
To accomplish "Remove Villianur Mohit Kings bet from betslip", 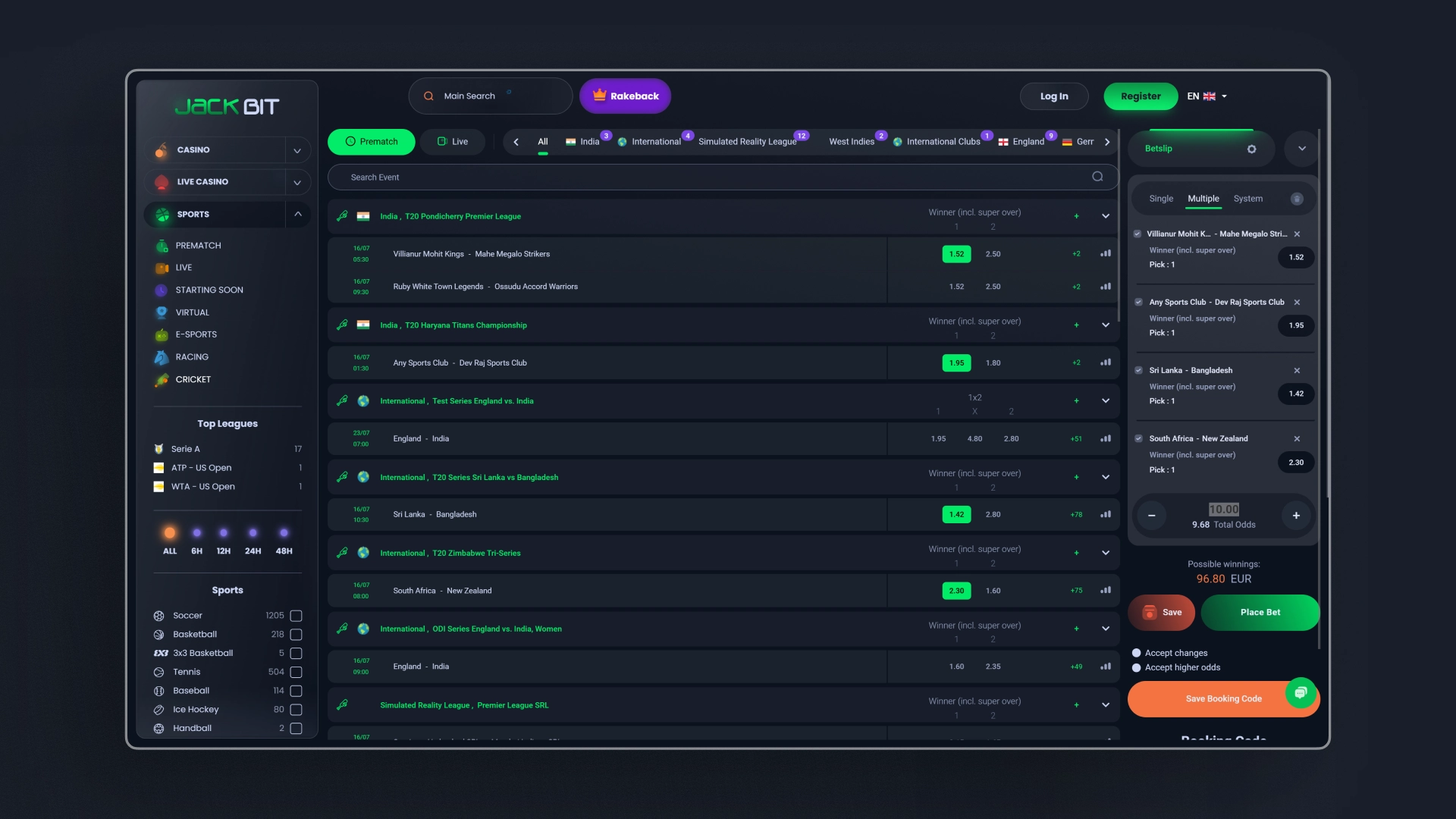I will [1297, 234].
